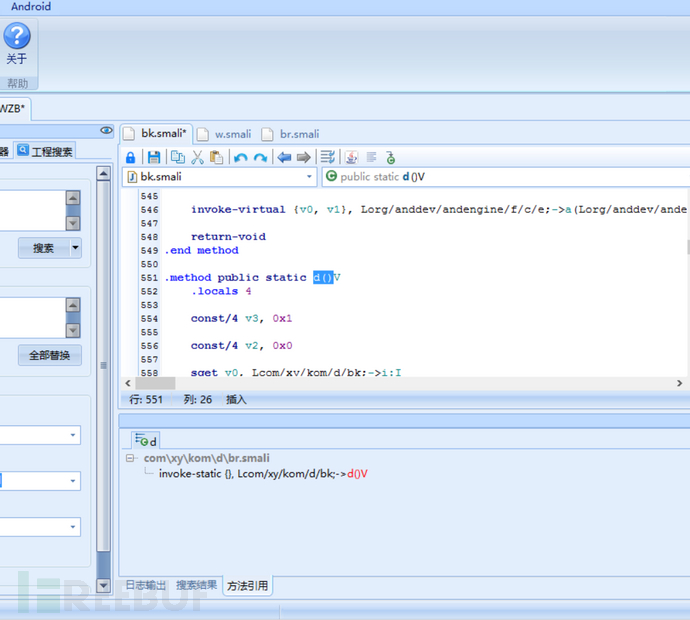Open the 'public static d()V' method dropdown

coord(506,177)
